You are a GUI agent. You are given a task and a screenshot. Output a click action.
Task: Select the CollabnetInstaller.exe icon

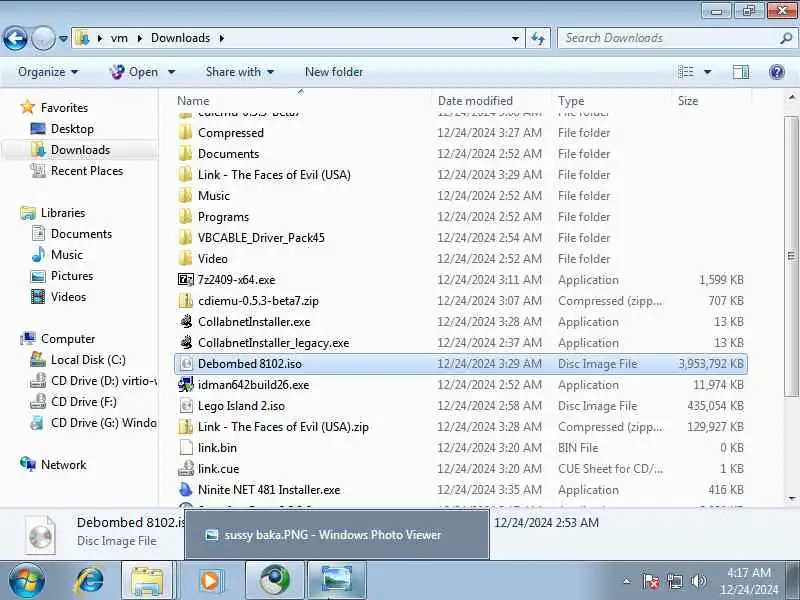pos(186,321)
